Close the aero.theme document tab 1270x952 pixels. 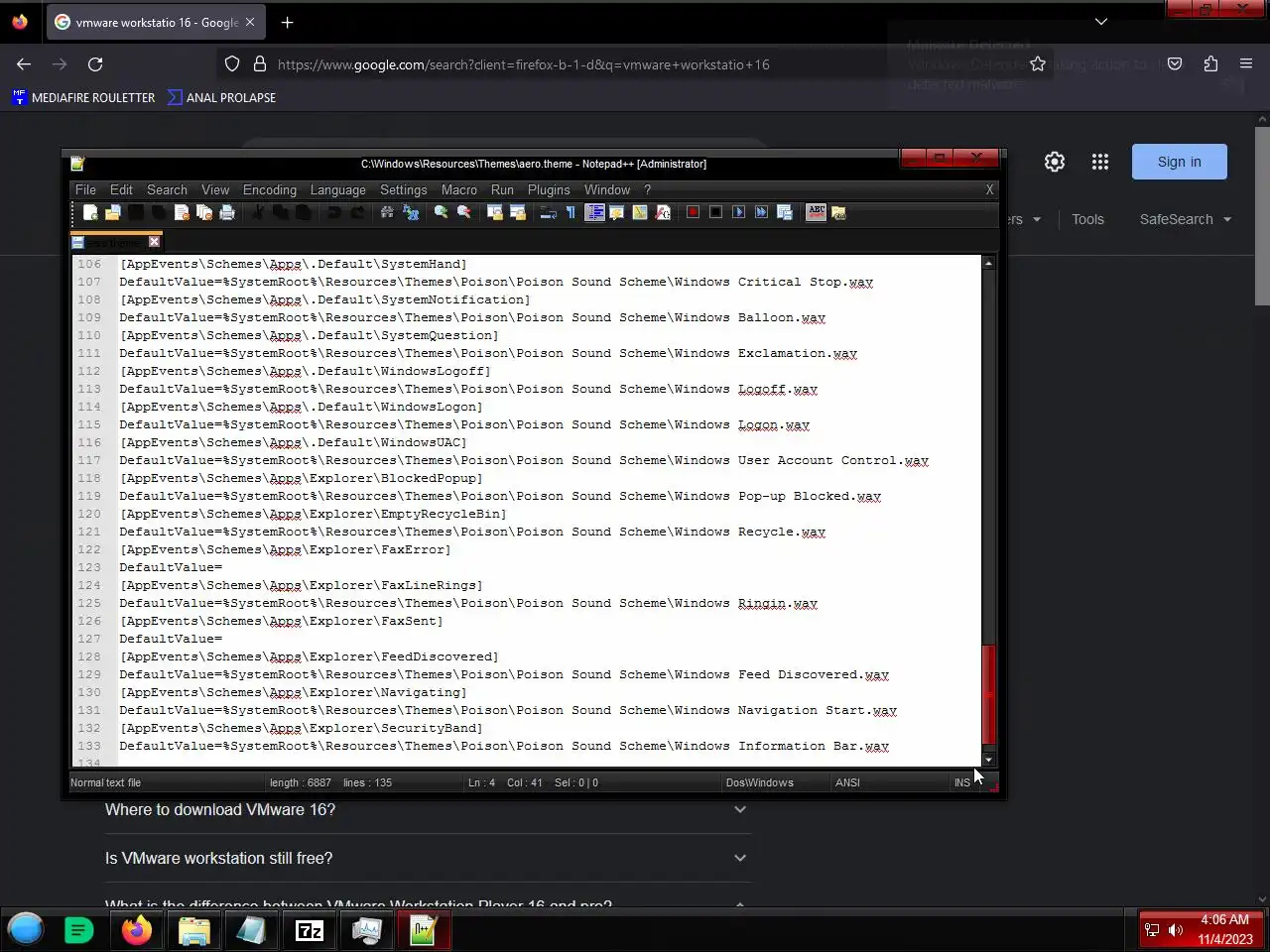[x=154, y=241]
